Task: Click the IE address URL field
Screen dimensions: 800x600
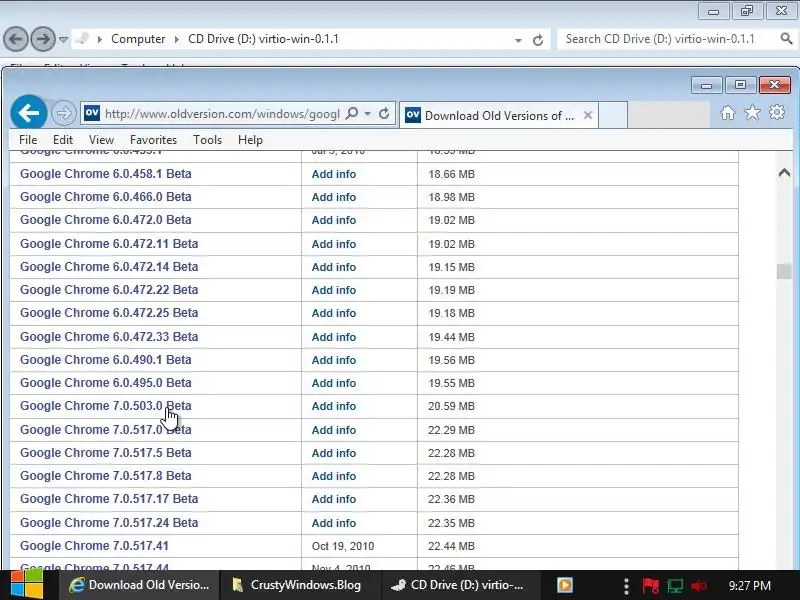Action: 222,114
